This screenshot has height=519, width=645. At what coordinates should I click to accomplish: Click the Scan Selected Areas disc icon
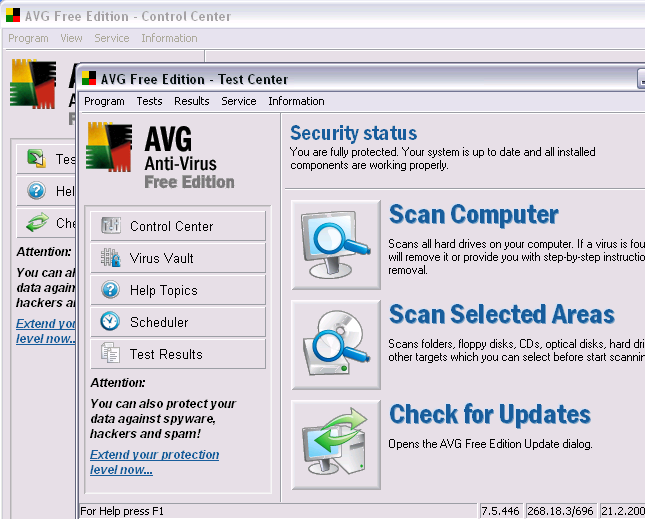pos(336,344)
